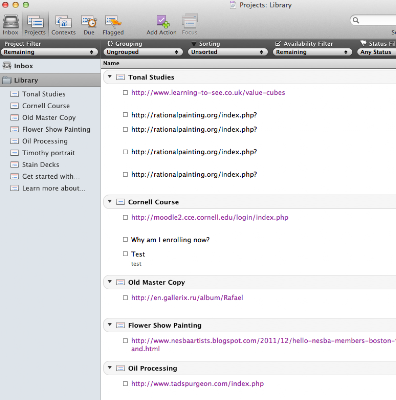
Task: Click project icon beside Cornell Course heading
Action: click(120, 202)
